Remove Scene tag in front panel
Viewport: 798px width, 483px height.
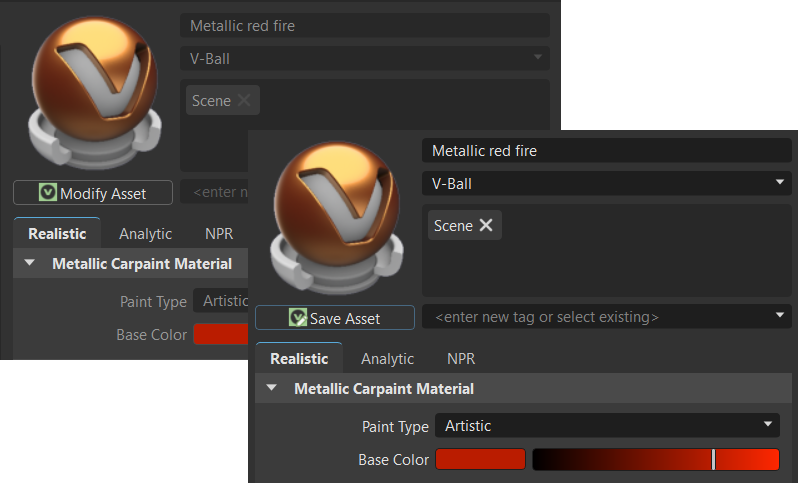pyautogui.click(x=486, y=225)
